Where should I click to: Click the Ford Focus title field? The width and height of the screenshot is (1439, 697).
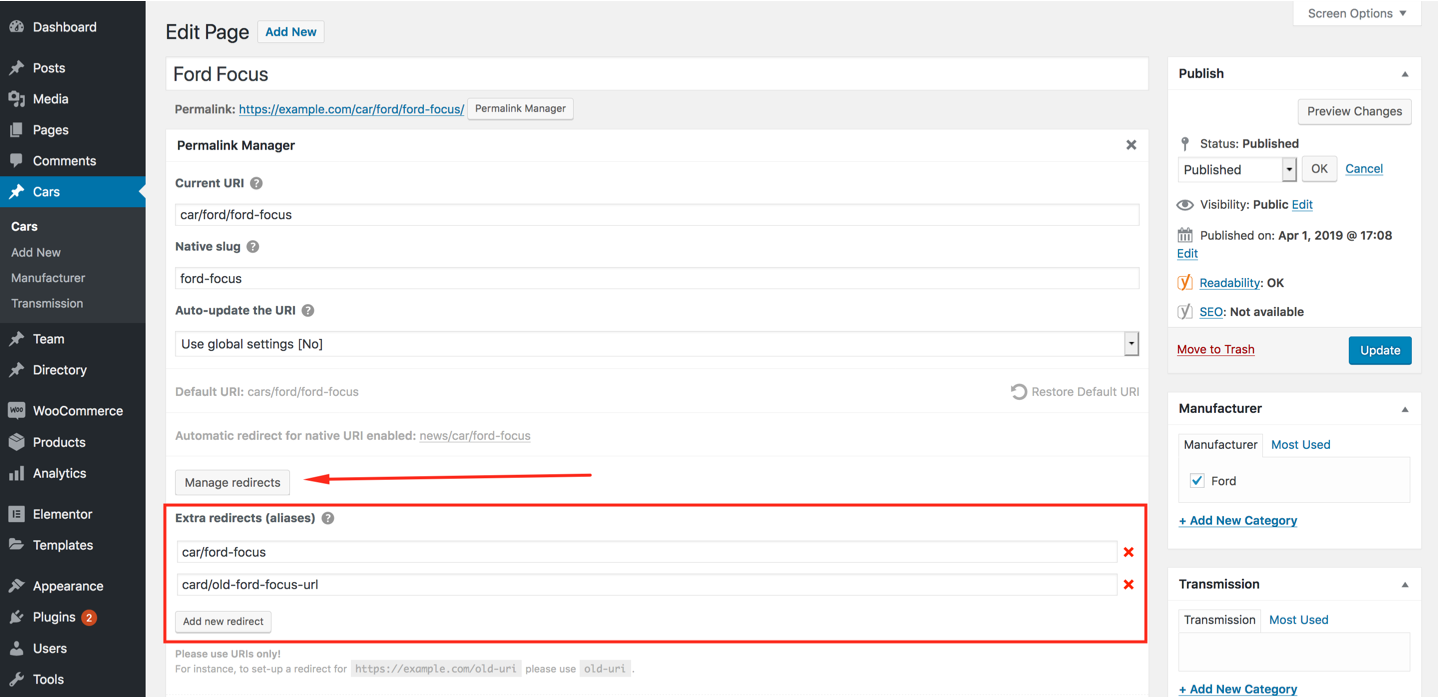tap(657, 74)
